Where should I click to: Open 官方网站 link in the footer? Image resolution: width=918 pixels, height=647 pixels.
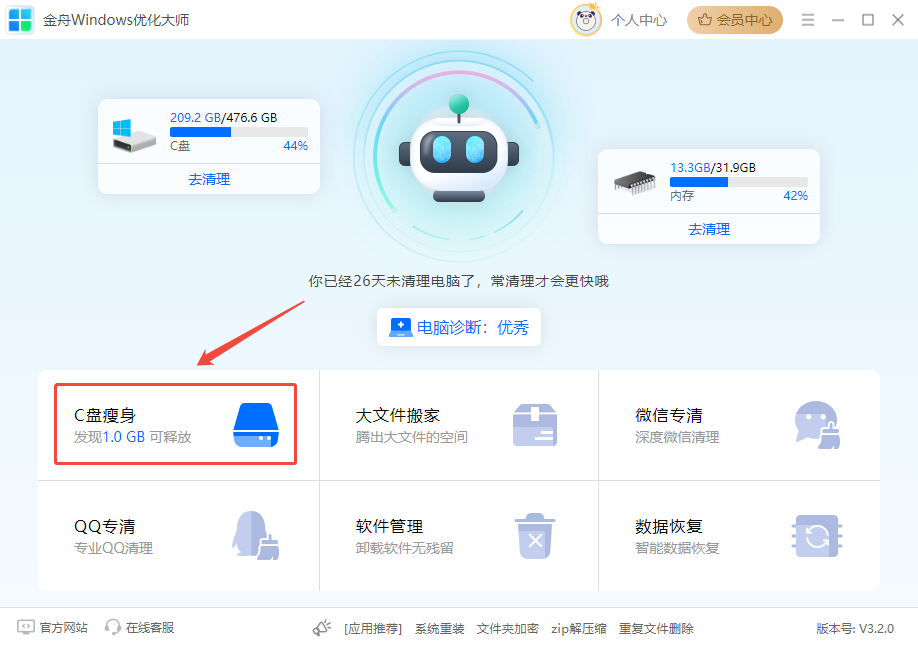click(63, 628)
